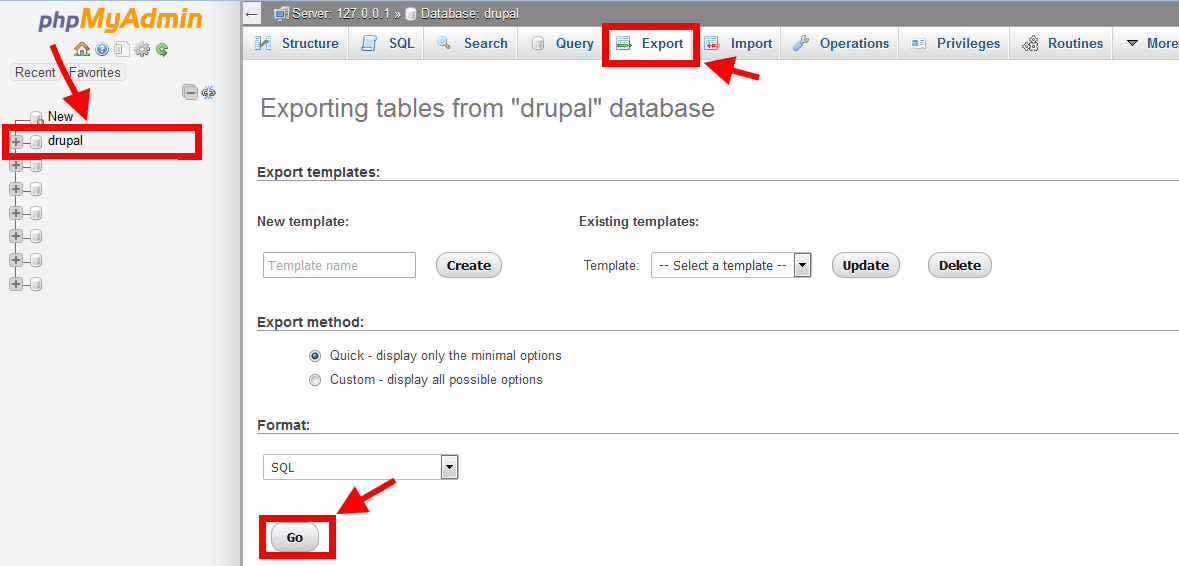Show the Favorites tables list
This screenshot has width=1179, height=566.
point(95,73)
